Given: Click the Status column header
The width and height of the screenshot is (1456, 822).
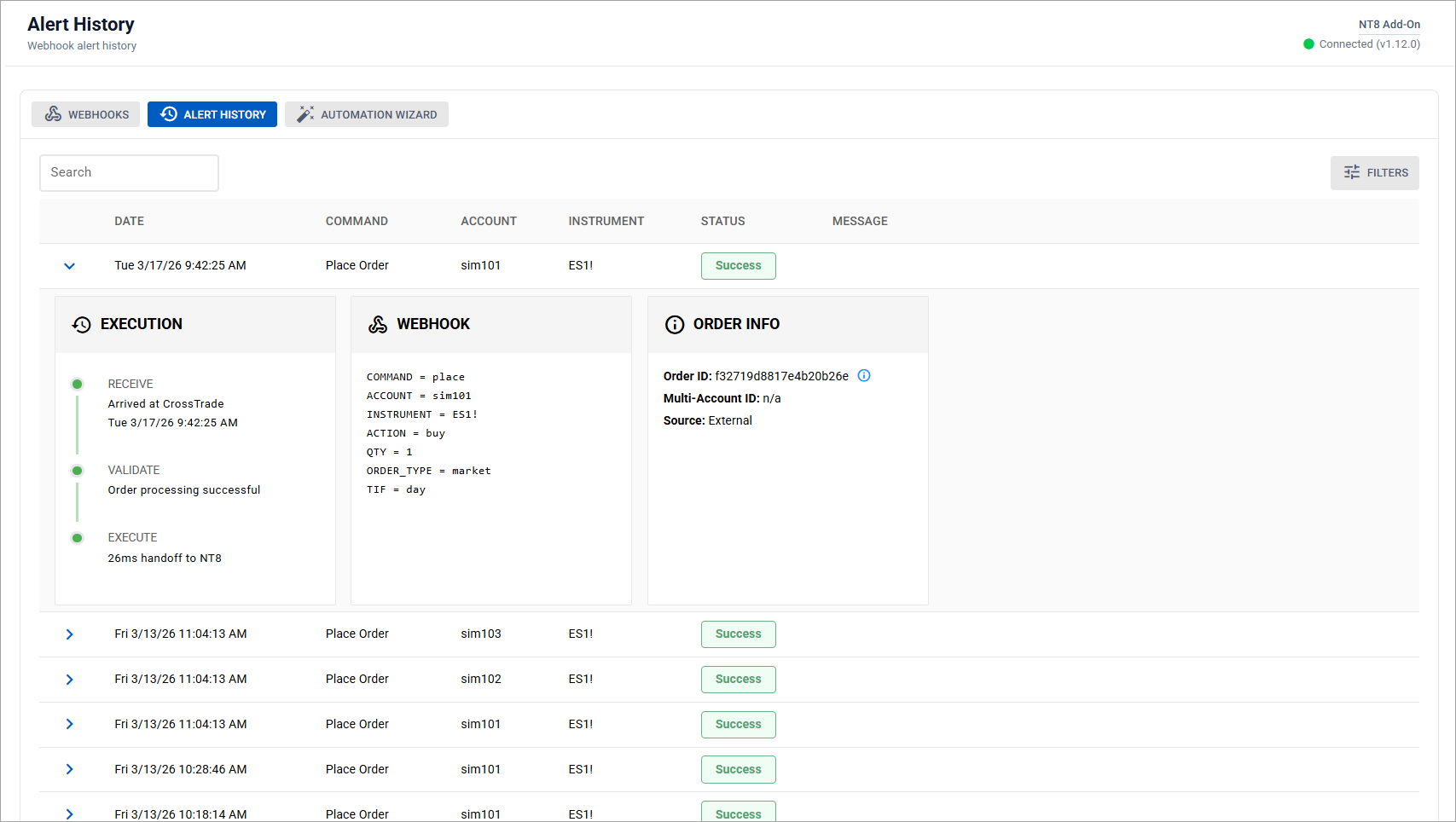Looking at the screenshot, I should coord(722,222).
